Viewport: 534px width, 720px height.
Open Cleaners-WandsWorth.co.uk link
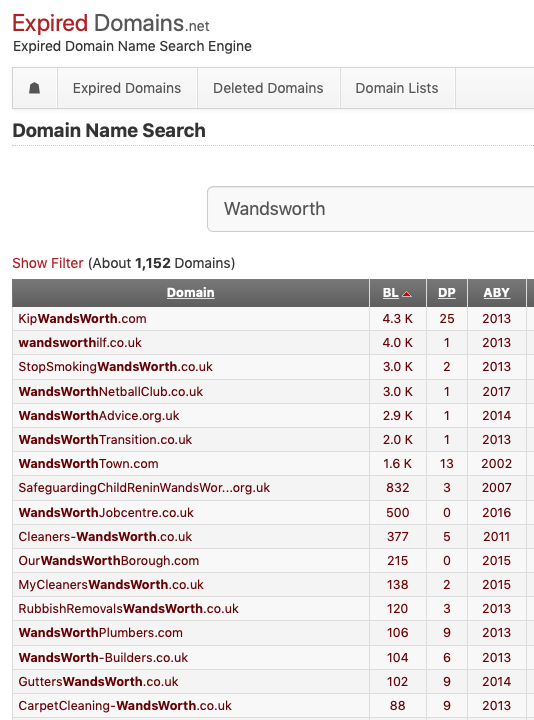[x=105, y=536]
